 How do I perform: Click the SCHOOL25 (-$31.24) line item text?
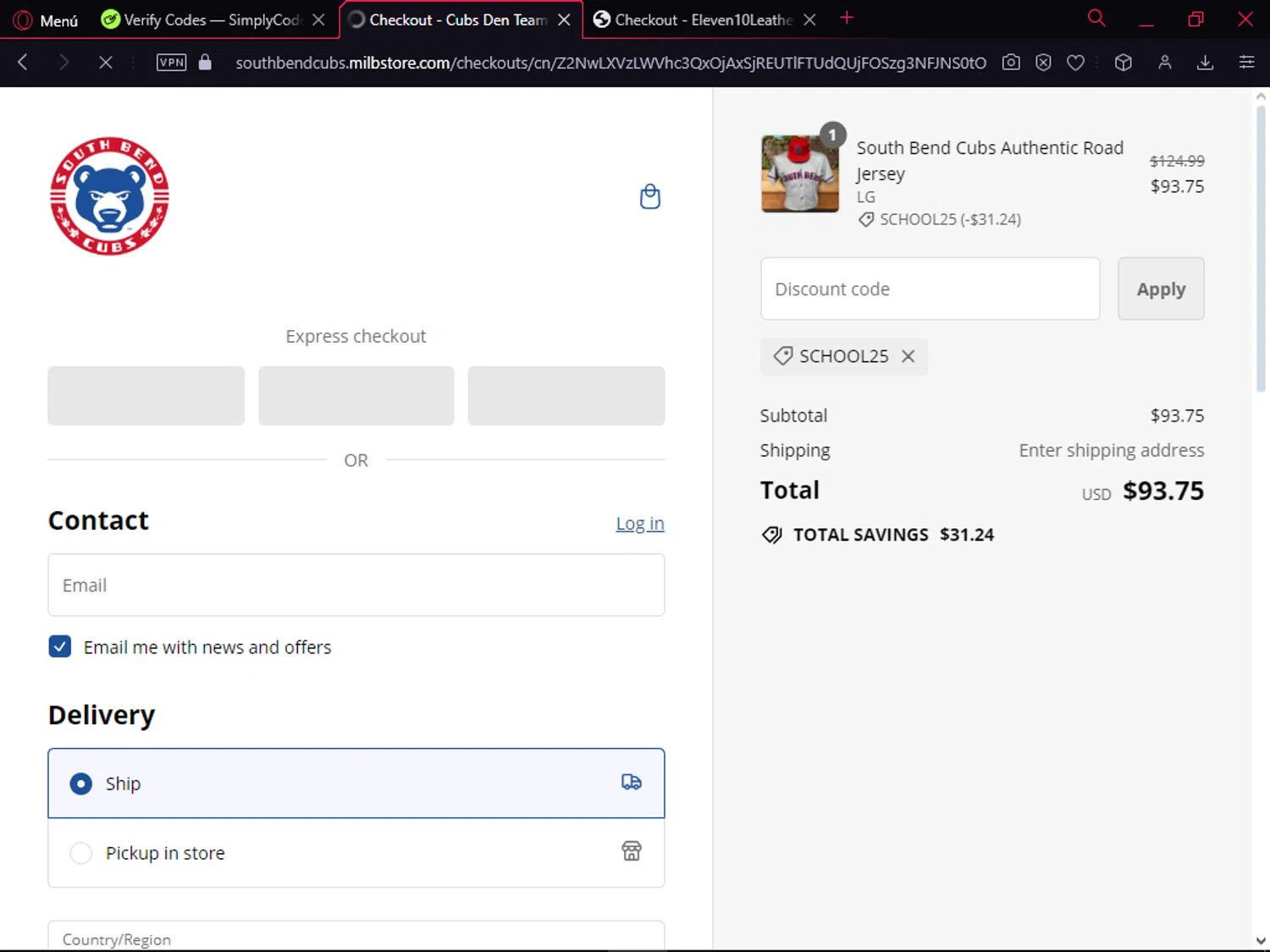click(950, 219)
